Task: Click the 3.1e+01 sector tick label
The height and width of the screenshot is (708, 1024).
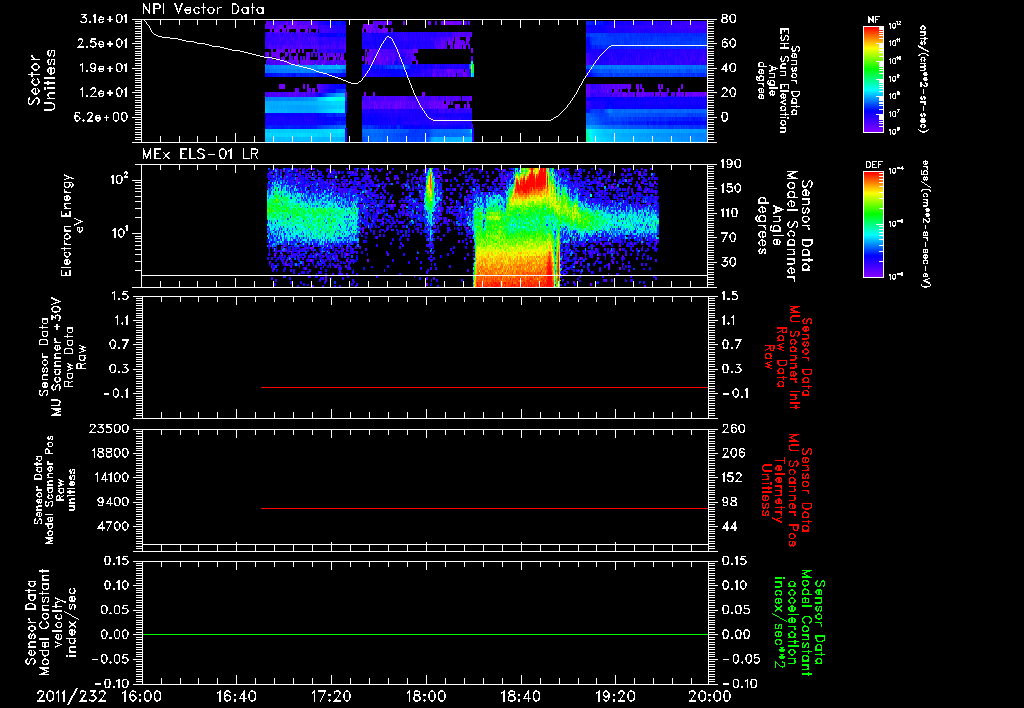Action: coord(104,19)
